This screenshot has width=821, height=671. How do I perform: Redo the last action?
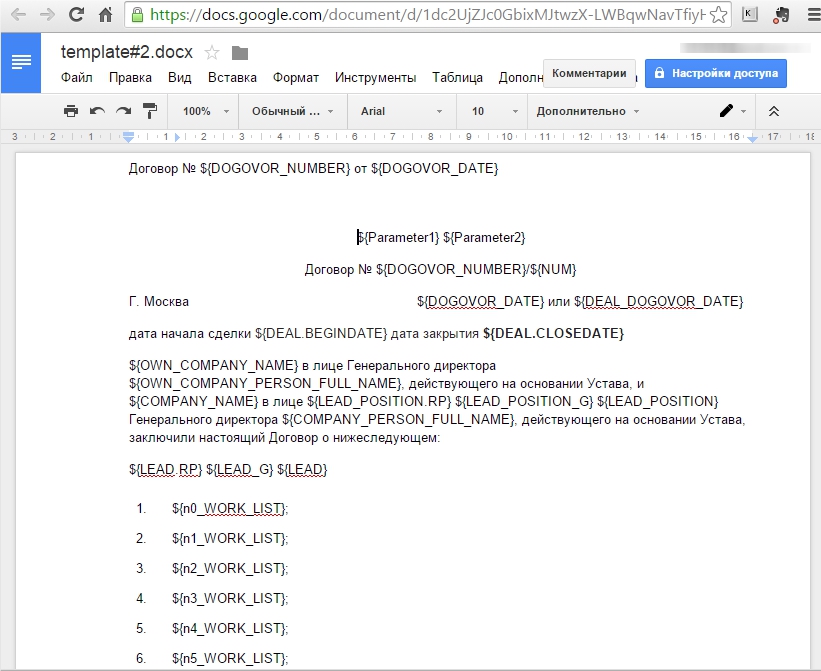click(123, 111)
